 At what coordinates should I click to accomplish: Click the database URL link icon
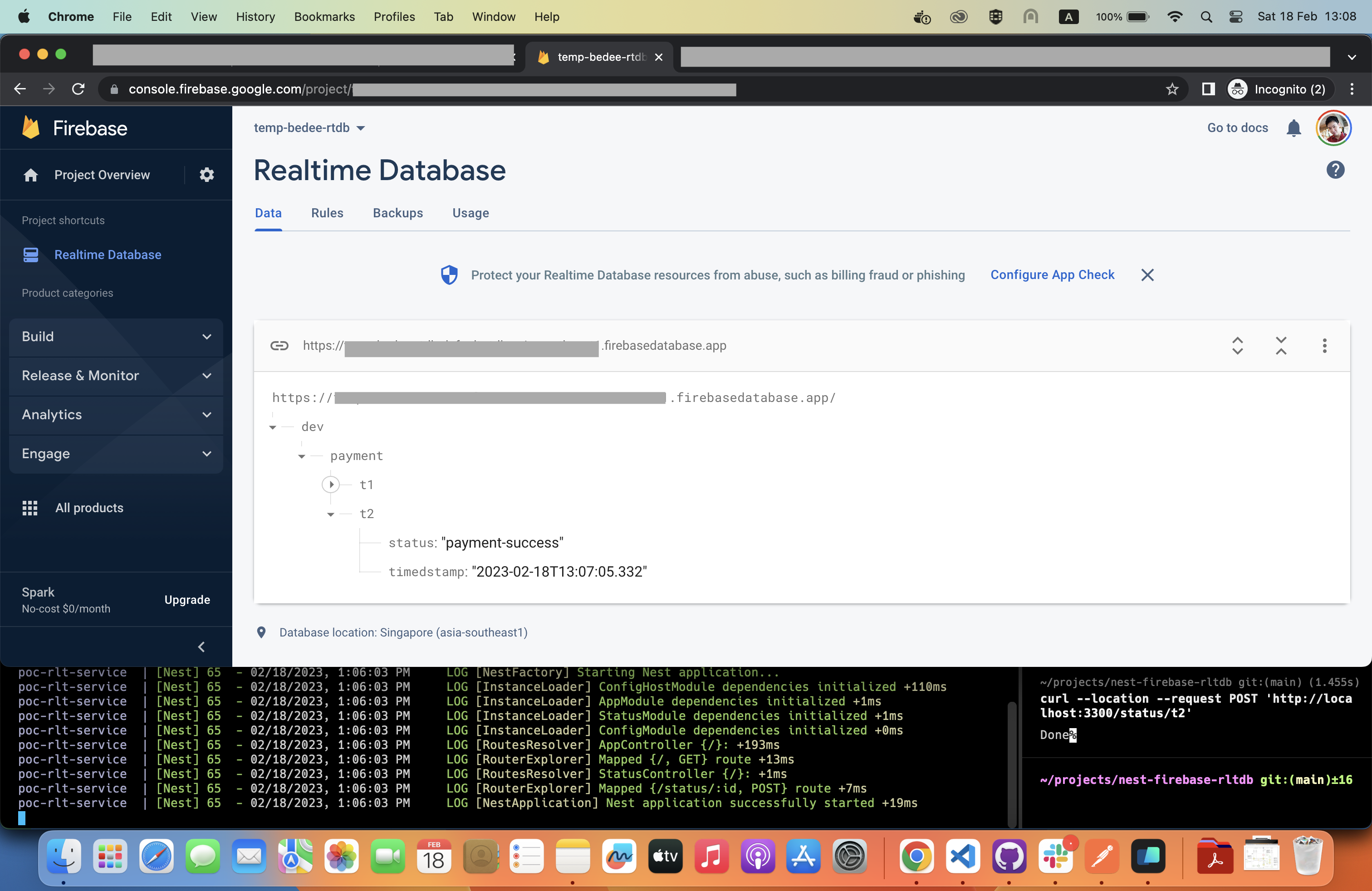[279, 345]
